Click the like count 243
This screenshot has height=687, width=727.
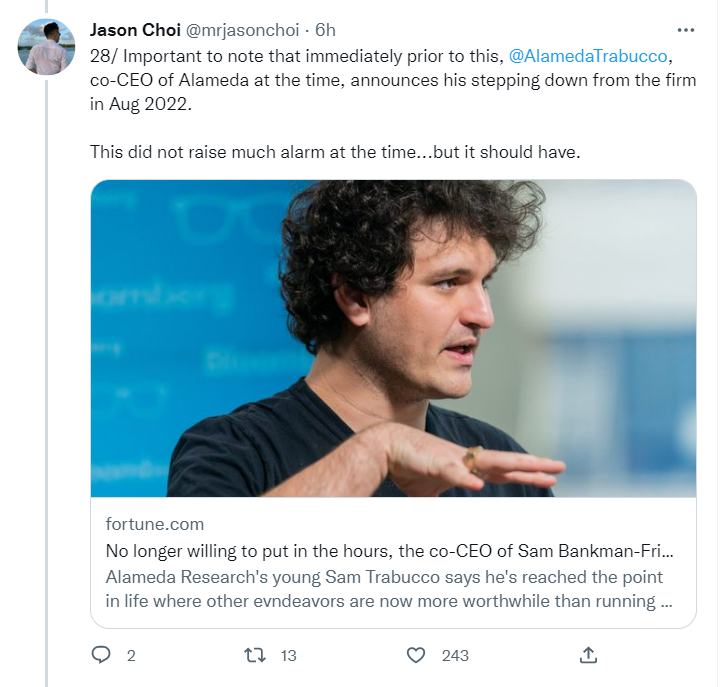click(x=455, y=656)
